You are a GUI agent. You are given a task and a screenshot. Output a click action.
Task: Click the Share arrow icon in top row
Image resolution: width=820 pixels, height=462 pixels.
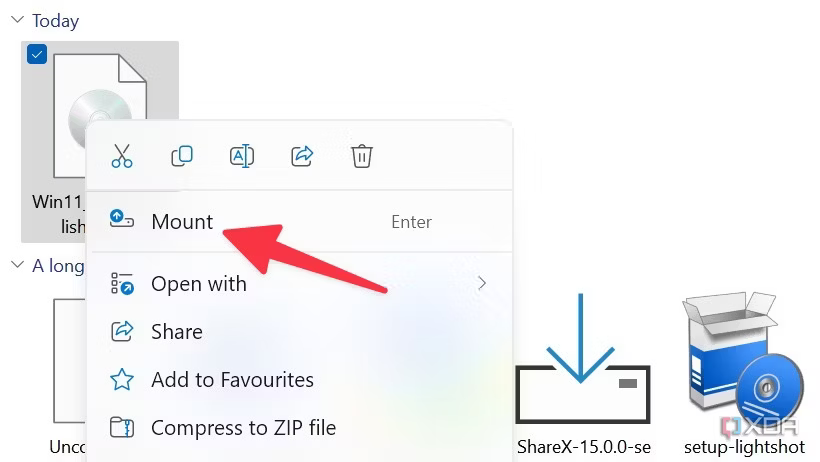pos(302,156)
